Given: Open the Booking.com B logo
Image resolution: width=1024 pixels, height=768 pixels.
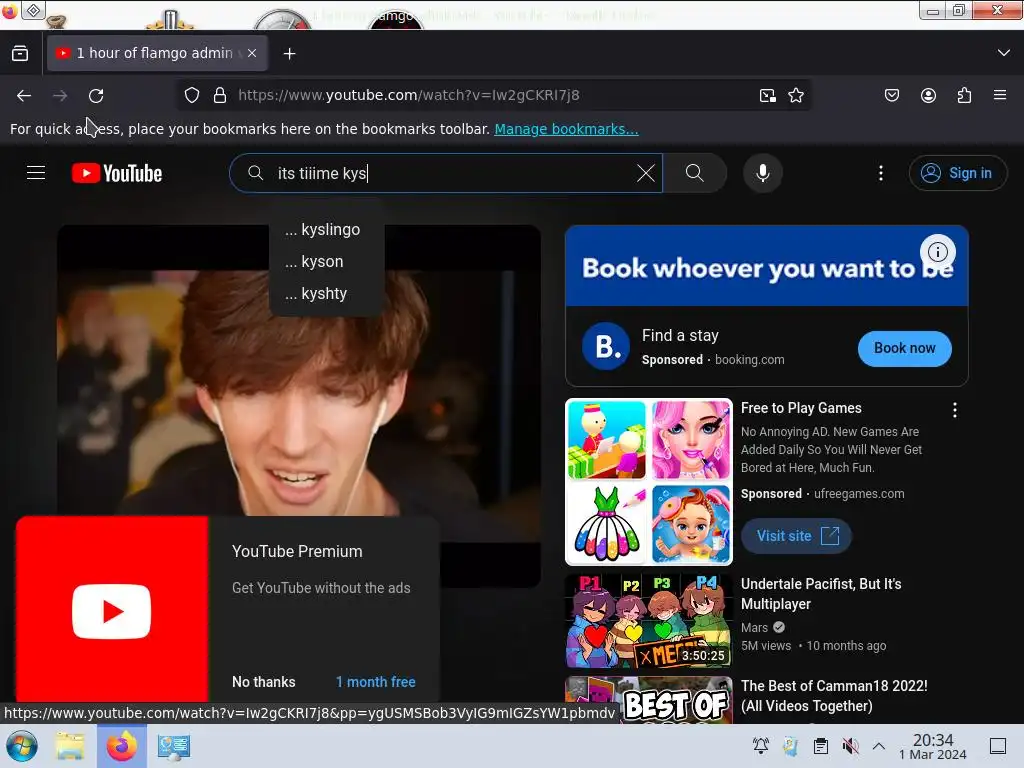Looking at the screenshot, I should point(606,347).
